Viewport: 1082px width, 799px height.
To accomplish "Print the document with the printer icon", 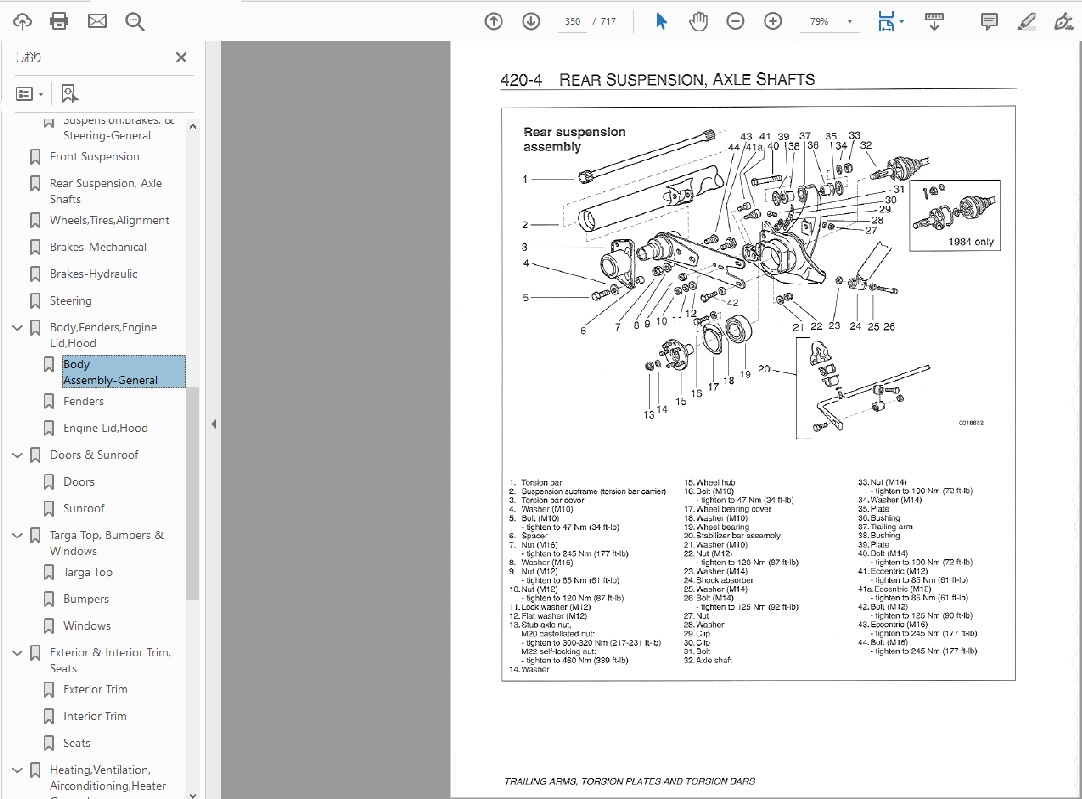I will (59, 21).
